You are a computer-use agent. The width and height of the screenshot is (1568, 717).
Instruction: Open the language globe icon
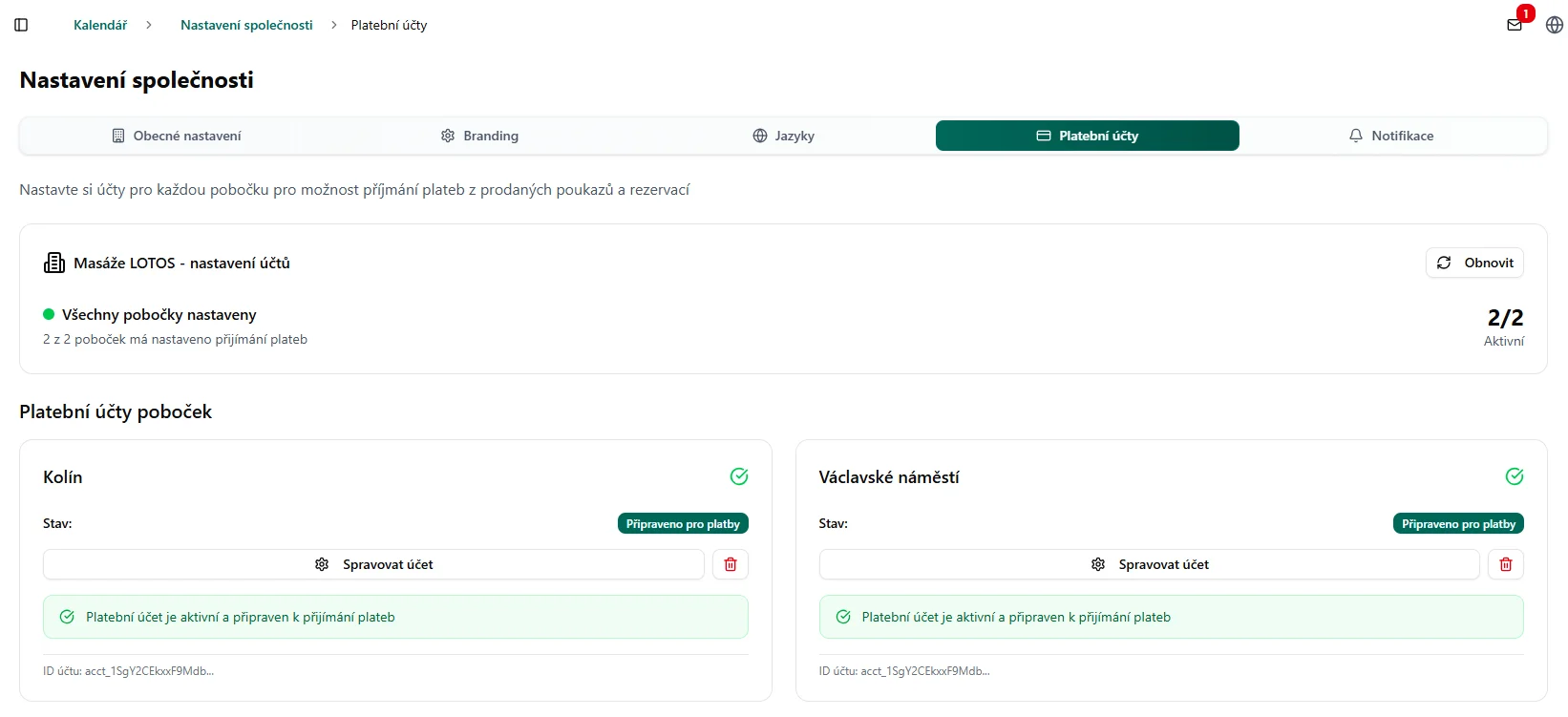(1554, 25)
